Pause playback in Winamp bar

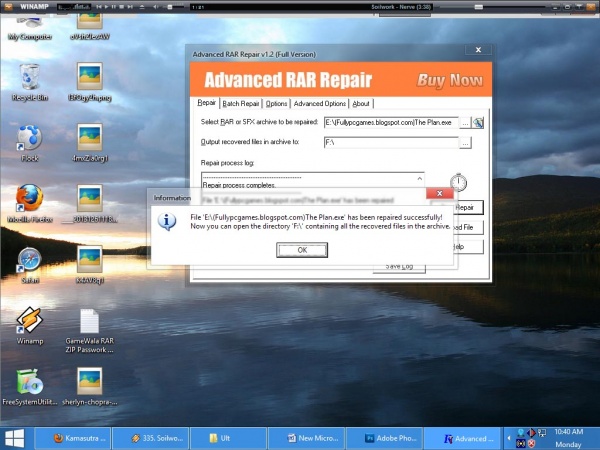[x=114, y=7]
